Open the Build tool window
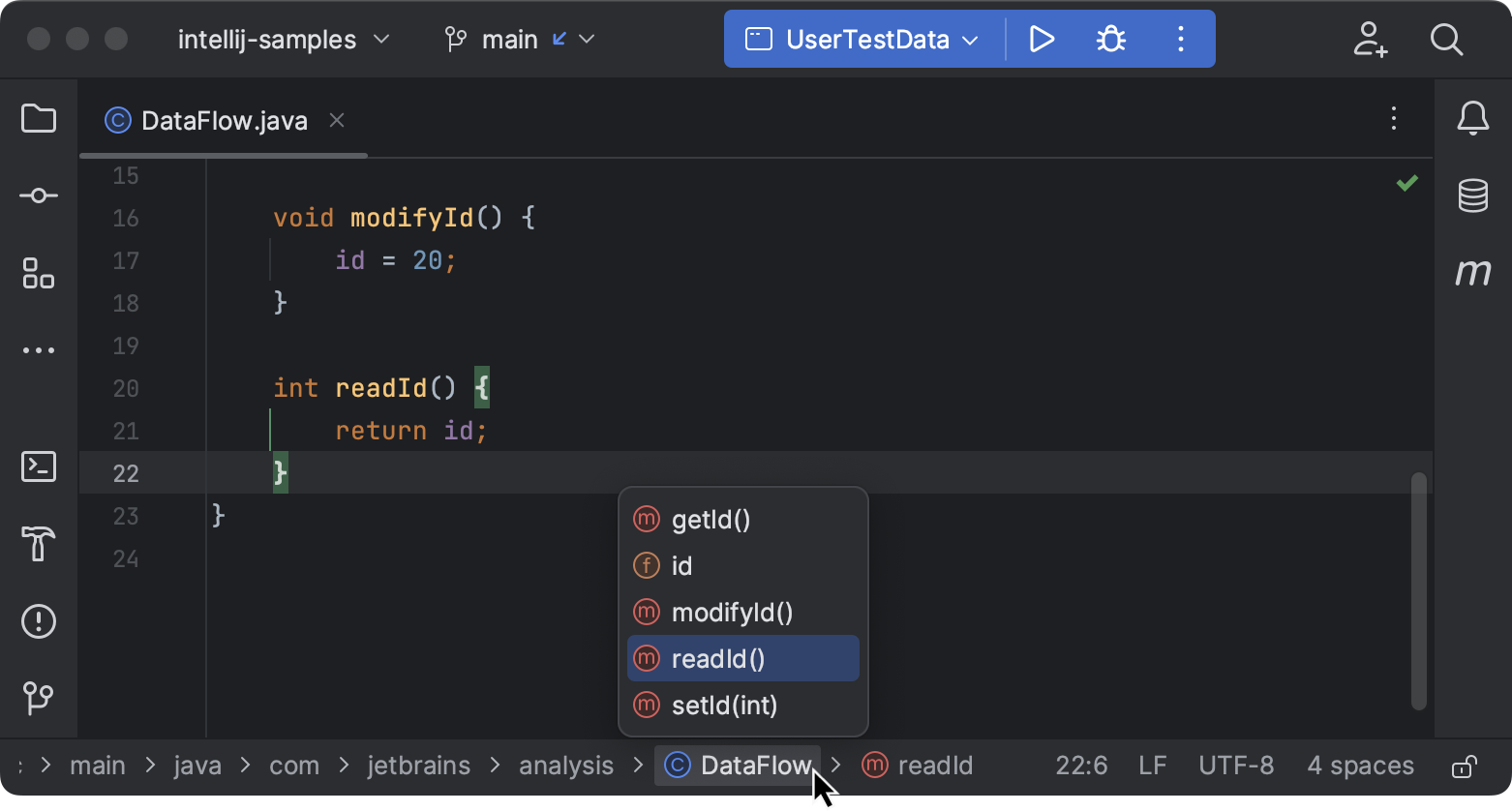 pyautogui.click(x=39, y=545)
